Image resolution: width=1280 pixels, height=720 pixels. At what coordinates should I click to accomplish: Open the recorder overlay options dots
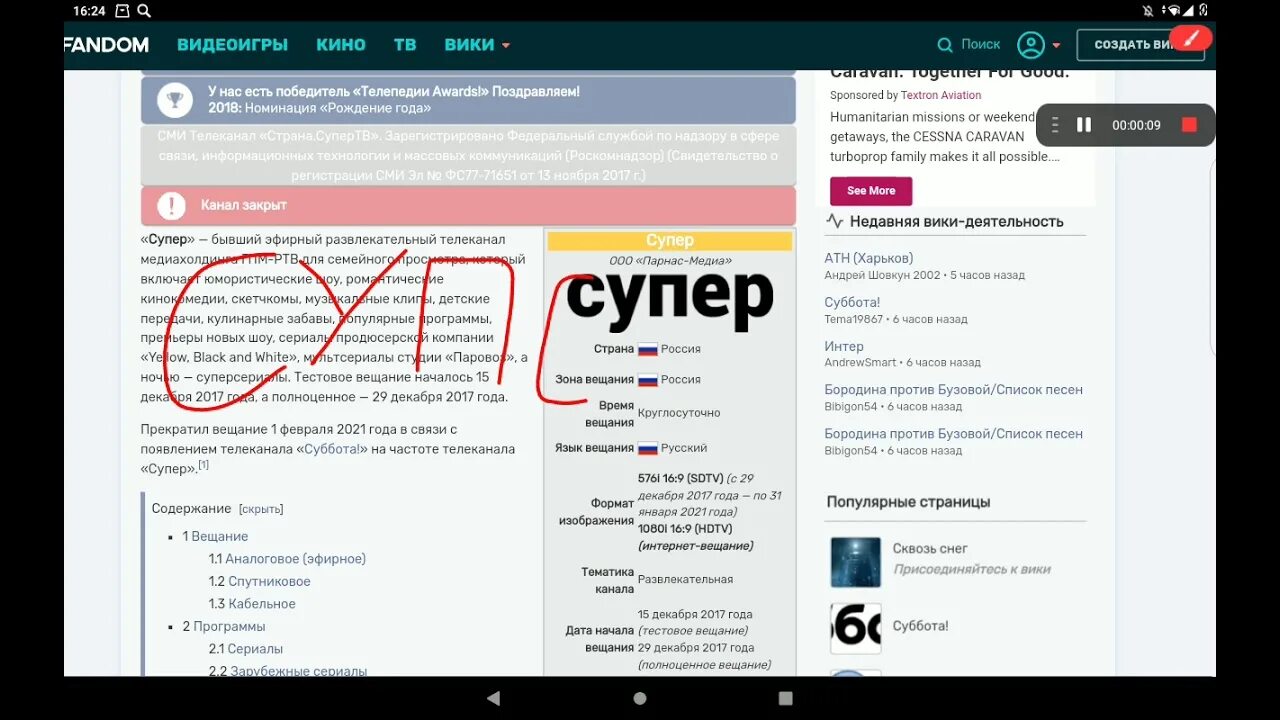[x=1054, y=125]
